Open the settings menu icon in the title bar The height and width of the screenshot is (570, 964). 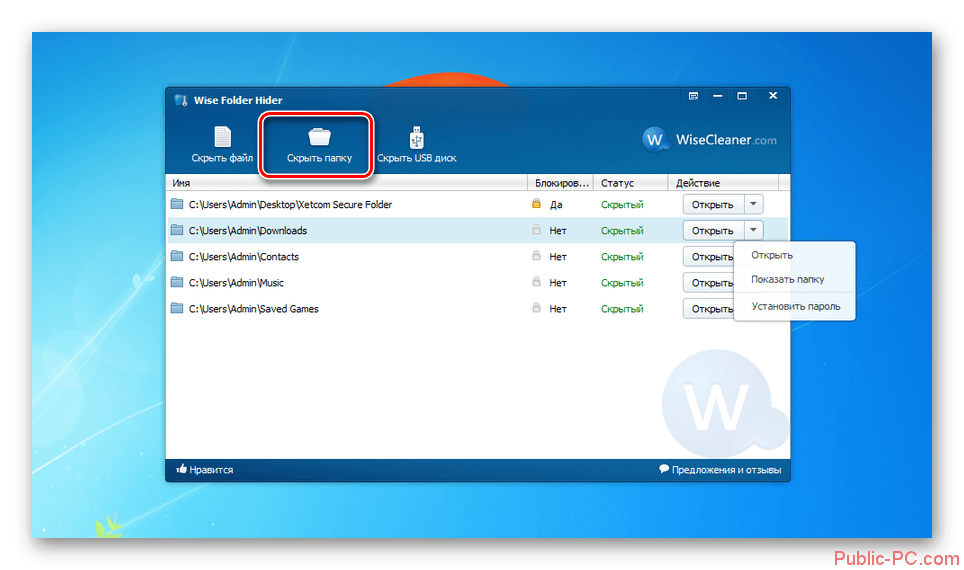(x=693, y=96)
